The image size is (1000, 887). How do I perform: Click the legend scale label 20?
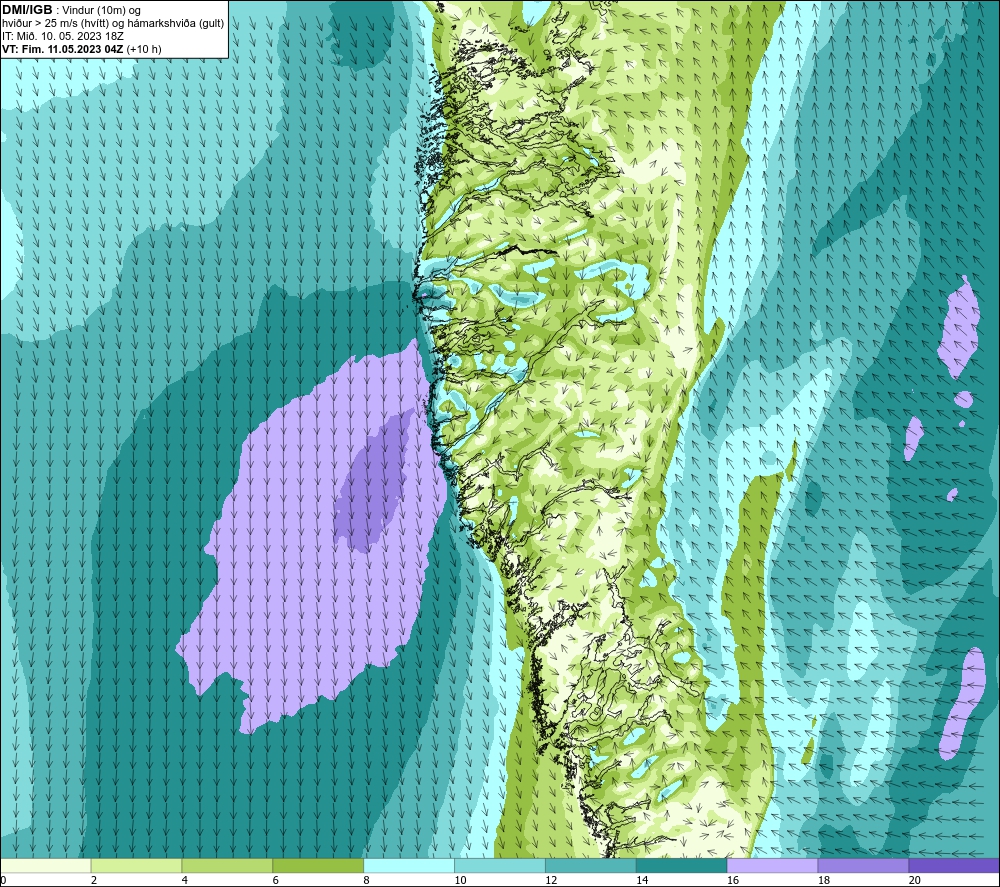tap(915, 880)
